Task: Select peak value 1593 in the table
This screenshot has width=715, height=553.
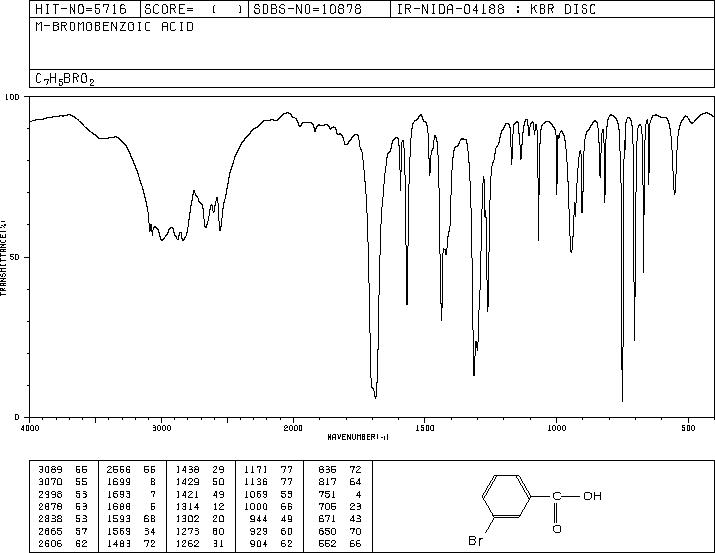Action: click(119, 519)
